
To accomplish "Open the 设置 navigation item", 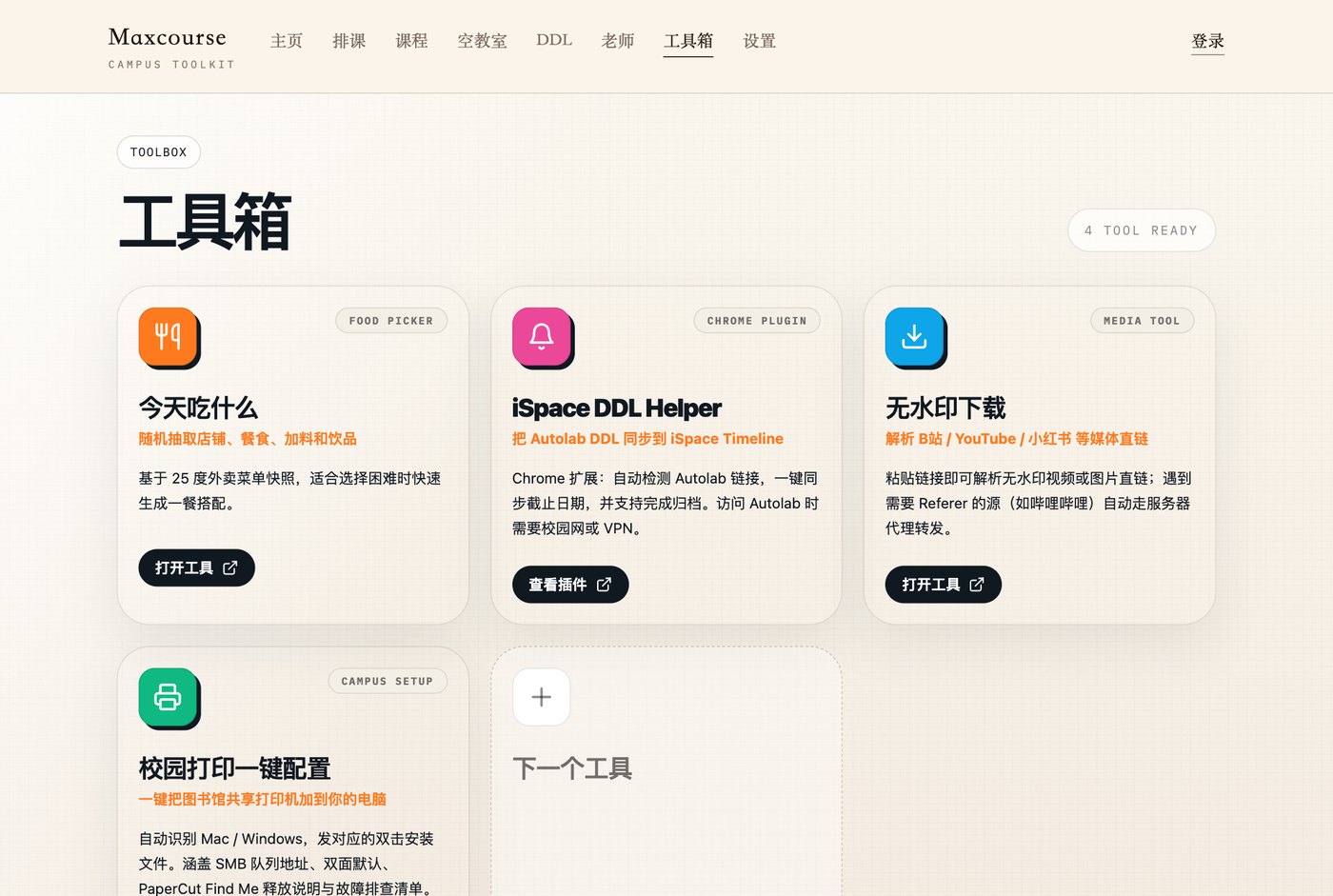I will (x=760, y=41).
